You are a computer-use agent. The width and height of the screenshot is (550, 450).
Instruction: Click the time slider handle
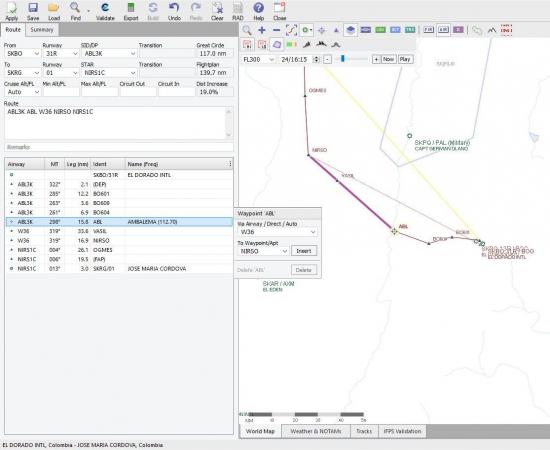[343, 59]
